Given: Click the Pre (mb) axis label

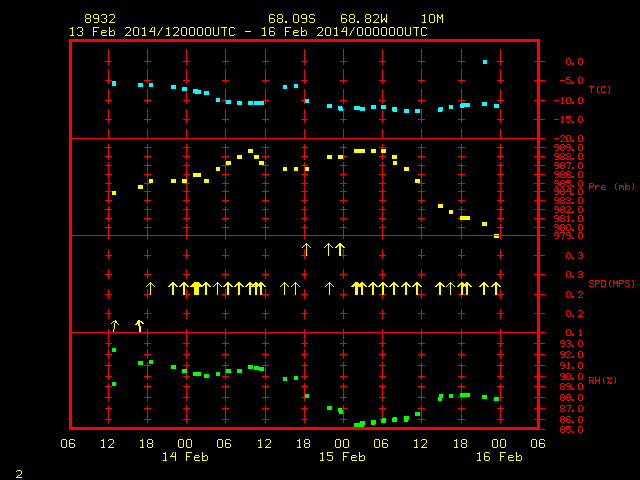Looking at the screenshot, I should 611,187.
